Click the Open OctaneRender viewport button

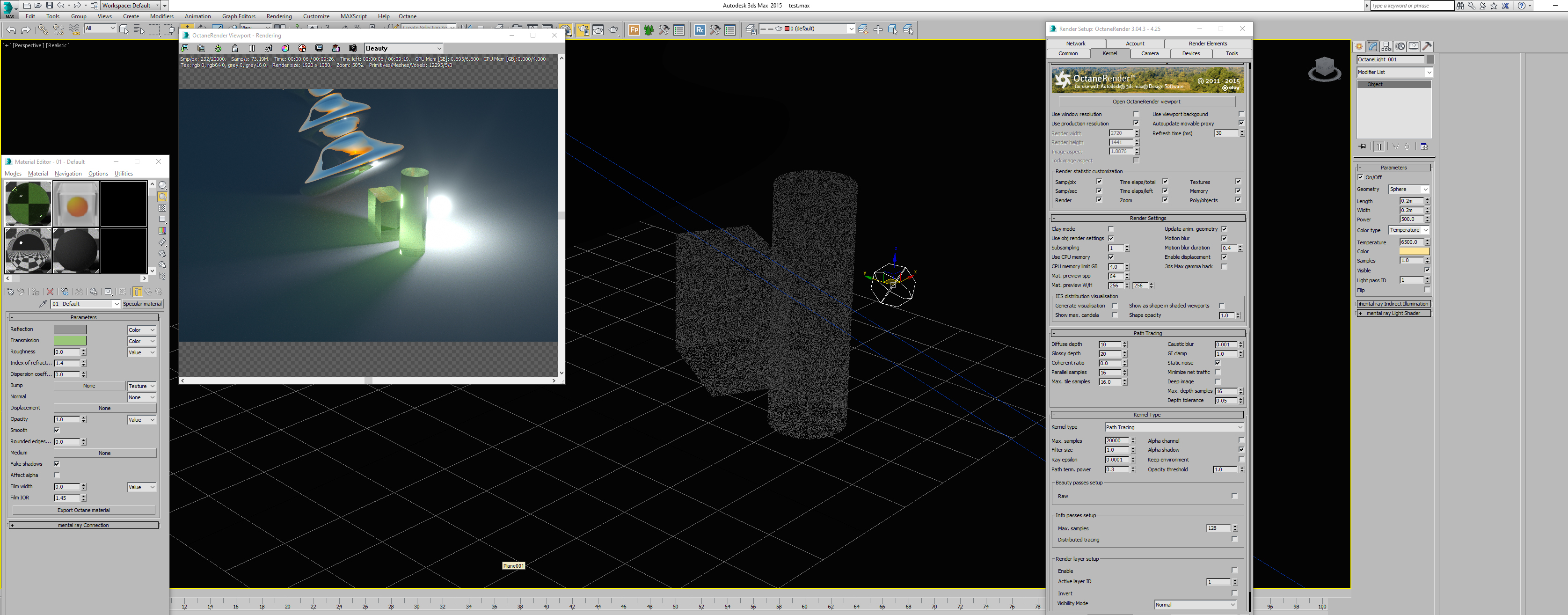(x=1146, y=102)
